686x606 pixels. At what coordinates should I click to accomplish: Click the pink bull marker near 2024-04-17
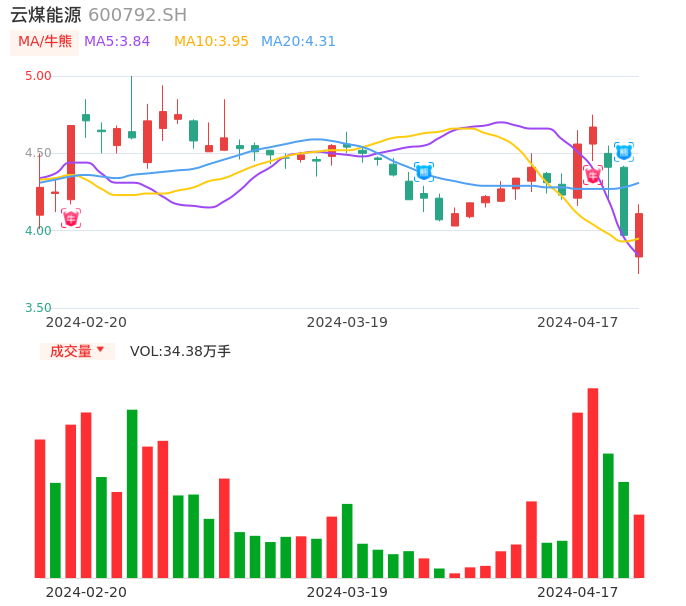click(x=593, y=176)
